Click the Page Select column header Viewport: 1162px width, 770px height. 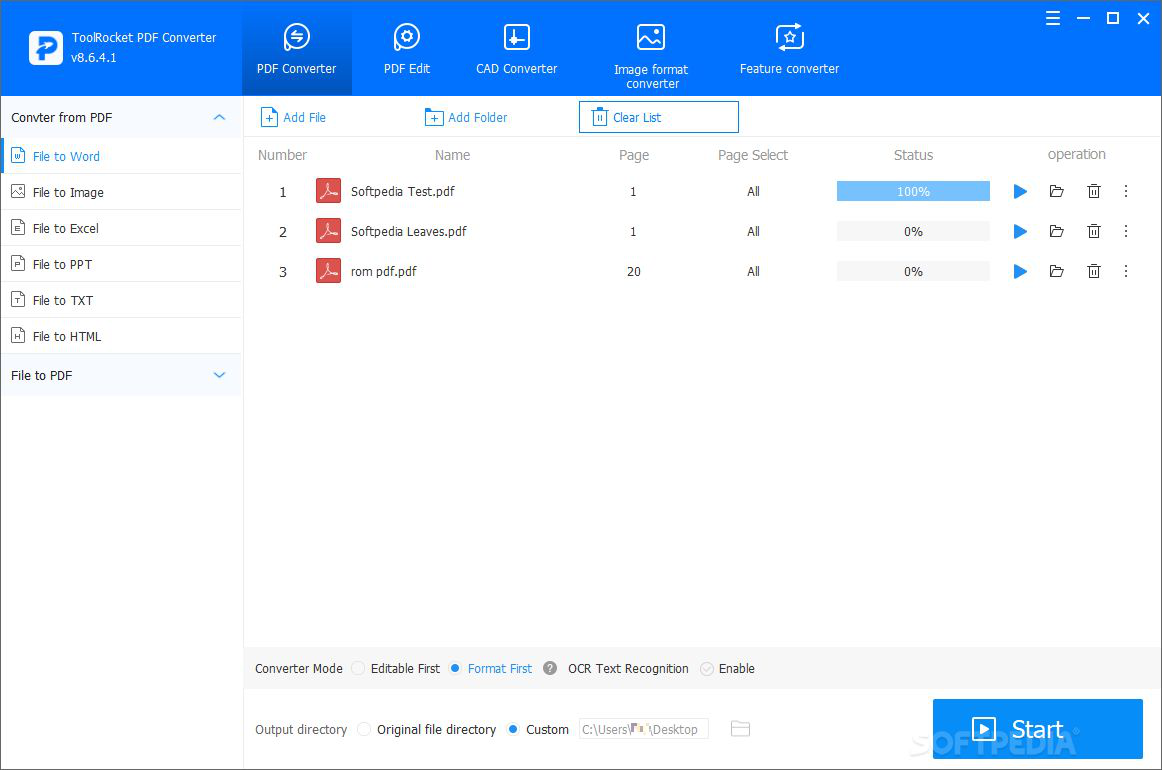click(752, 155)
